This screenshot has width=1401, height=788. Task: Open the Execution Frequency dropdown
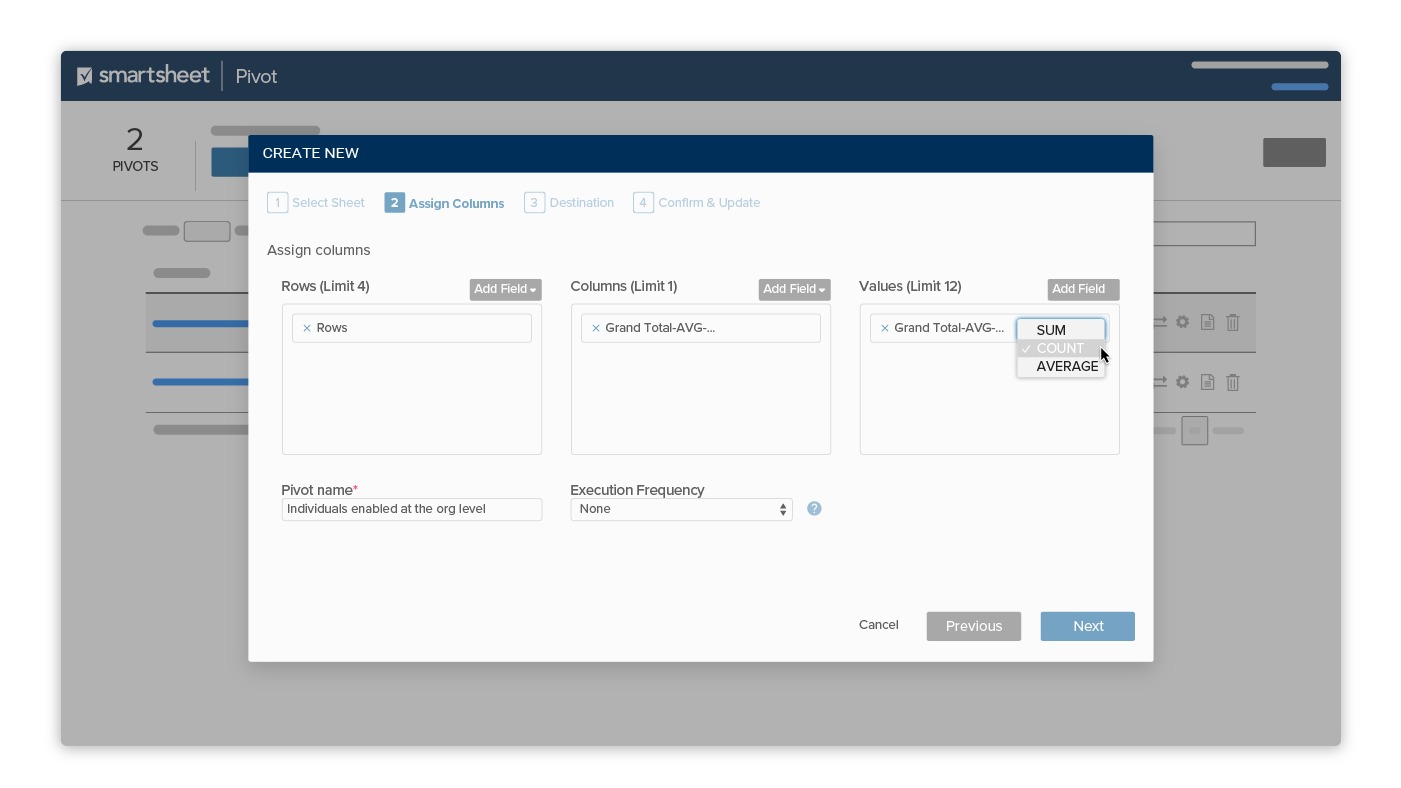pos(681,509)
